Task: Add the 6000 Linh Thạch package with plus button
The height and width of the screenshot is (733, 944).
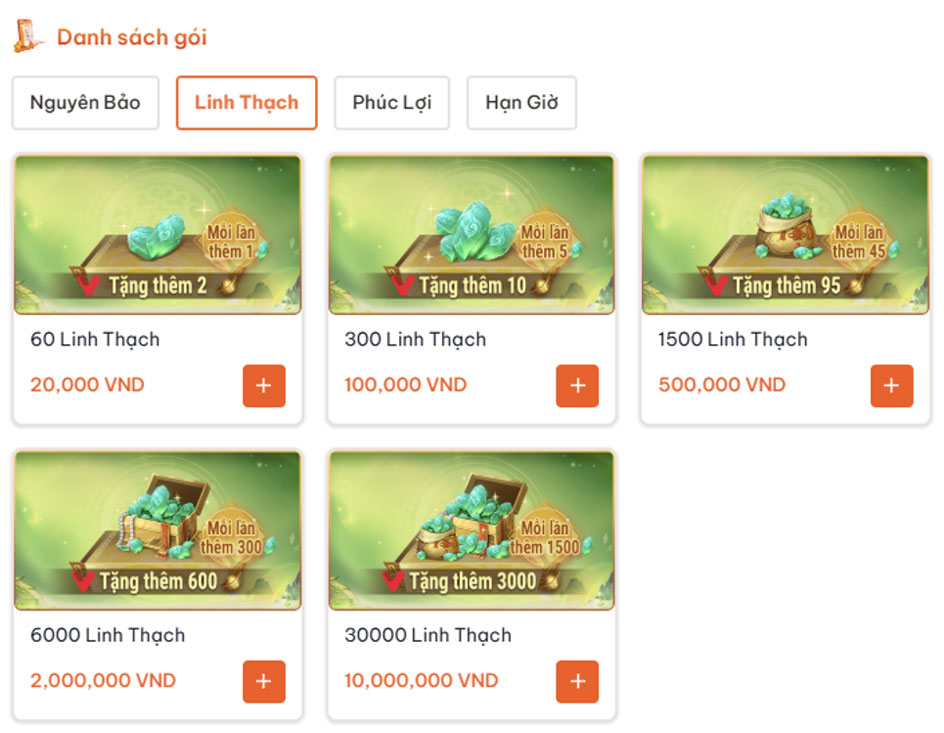Action: coord(264,681)
